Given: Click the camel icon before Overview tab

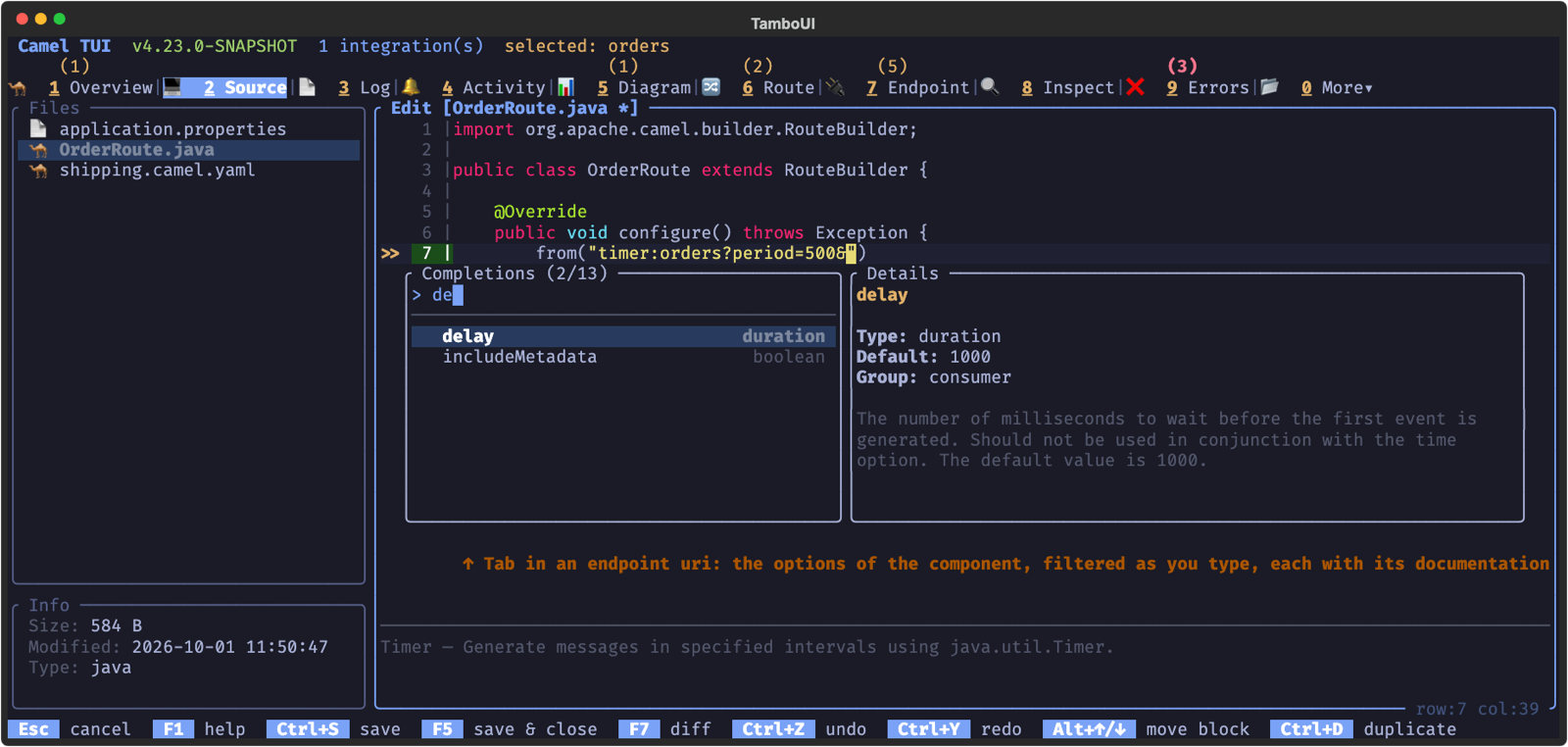Looking at the screenshot, I should [18, 88].
